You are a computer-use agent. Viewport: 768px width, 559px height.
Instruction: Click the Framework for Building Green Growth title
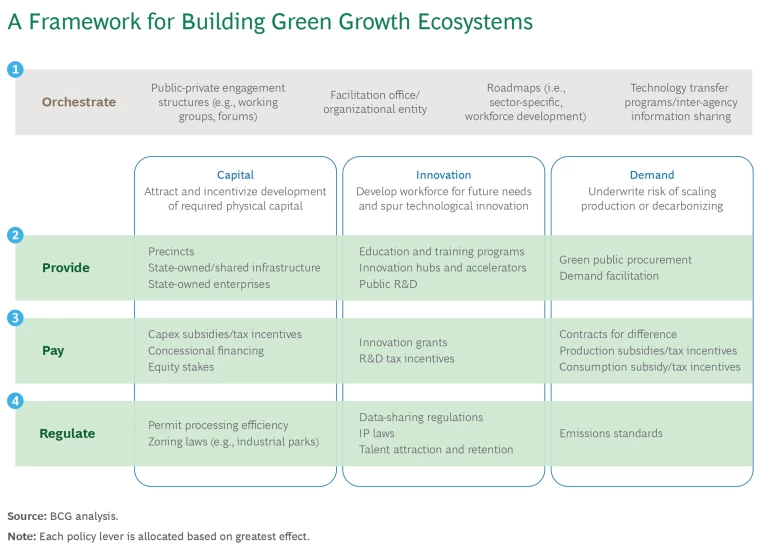(270, 22)
